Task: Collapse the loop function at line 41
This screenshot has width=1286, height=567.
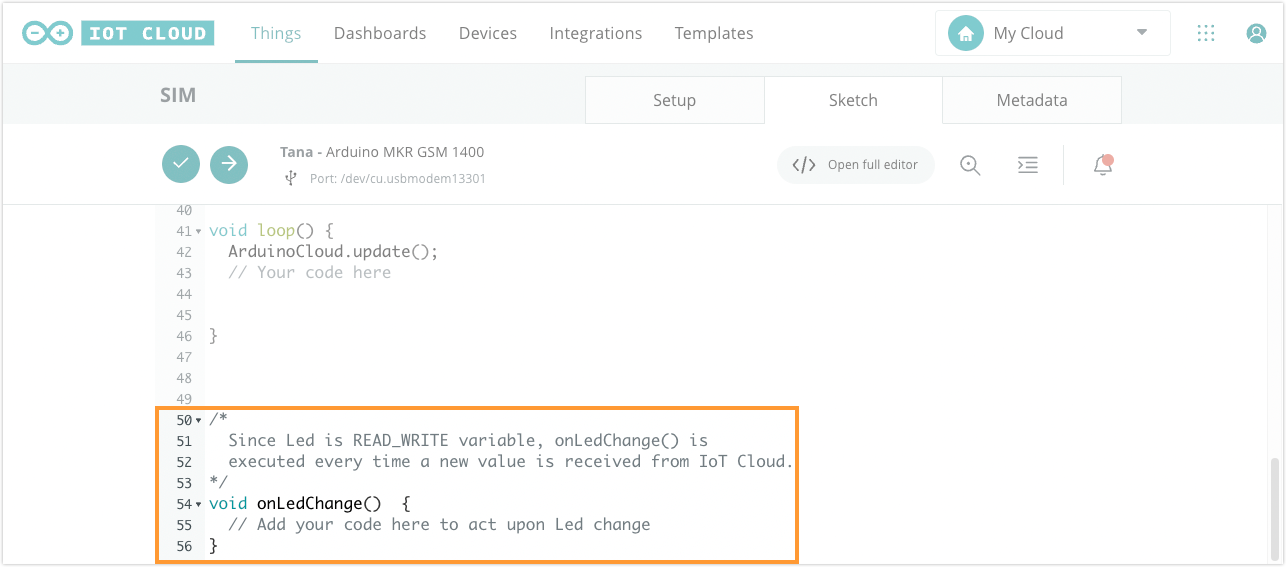Action: pyautogui.click(x=199, y=232)
